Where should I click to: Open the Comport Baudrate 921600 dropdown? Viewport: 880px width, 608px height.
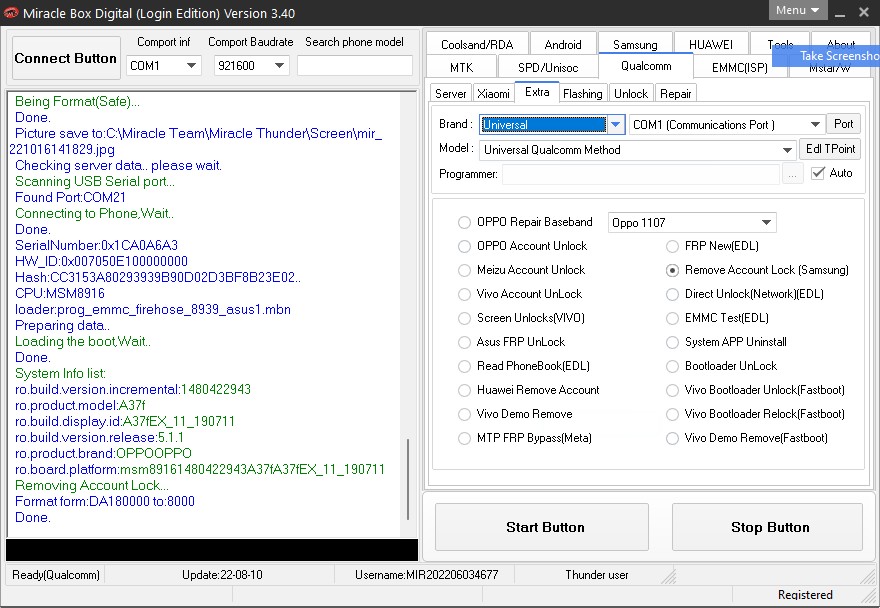251,66
